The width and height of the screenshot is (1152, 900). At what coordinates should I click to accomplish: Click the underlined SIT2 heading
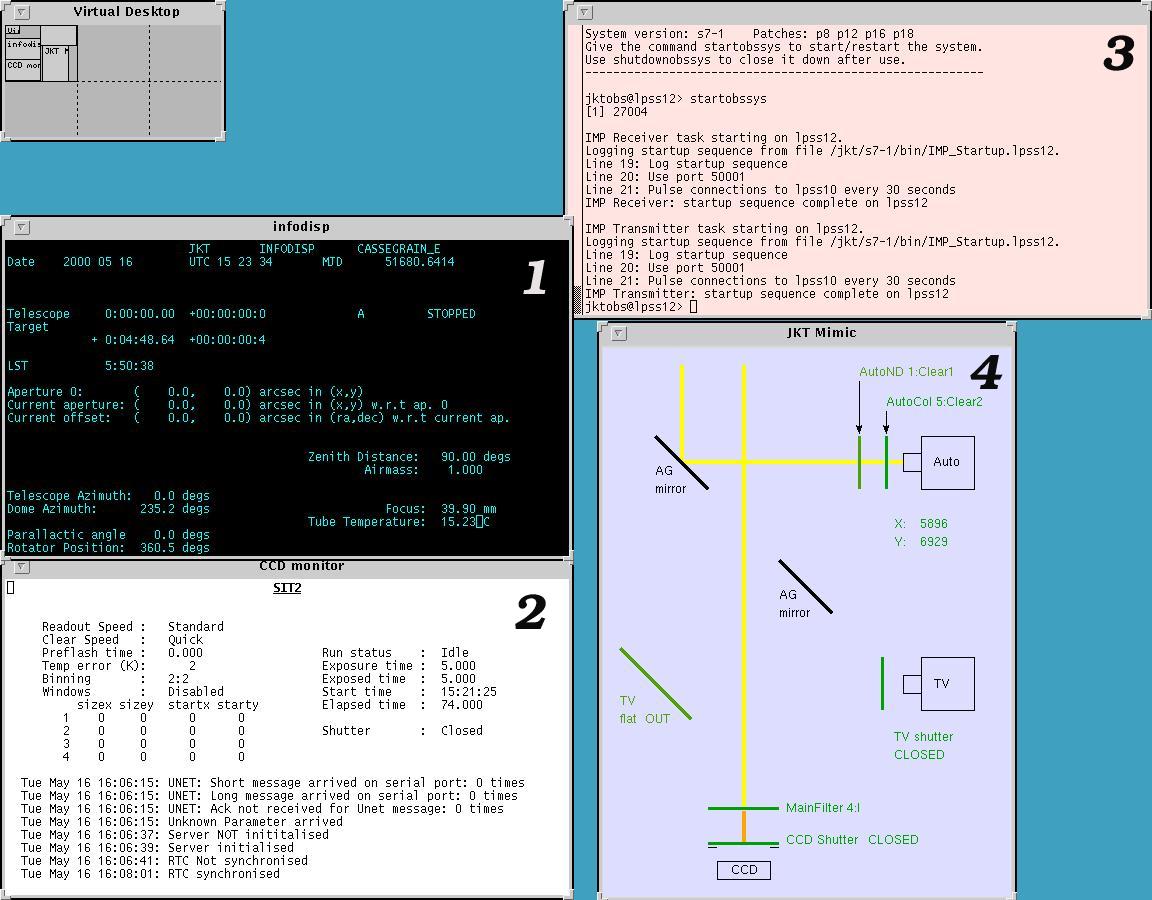[287, 588]
